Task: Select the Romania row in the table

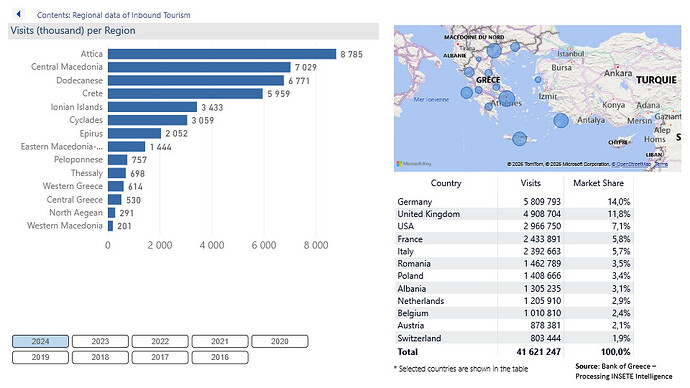Action: pyautogui.click(x=514, y=264)
